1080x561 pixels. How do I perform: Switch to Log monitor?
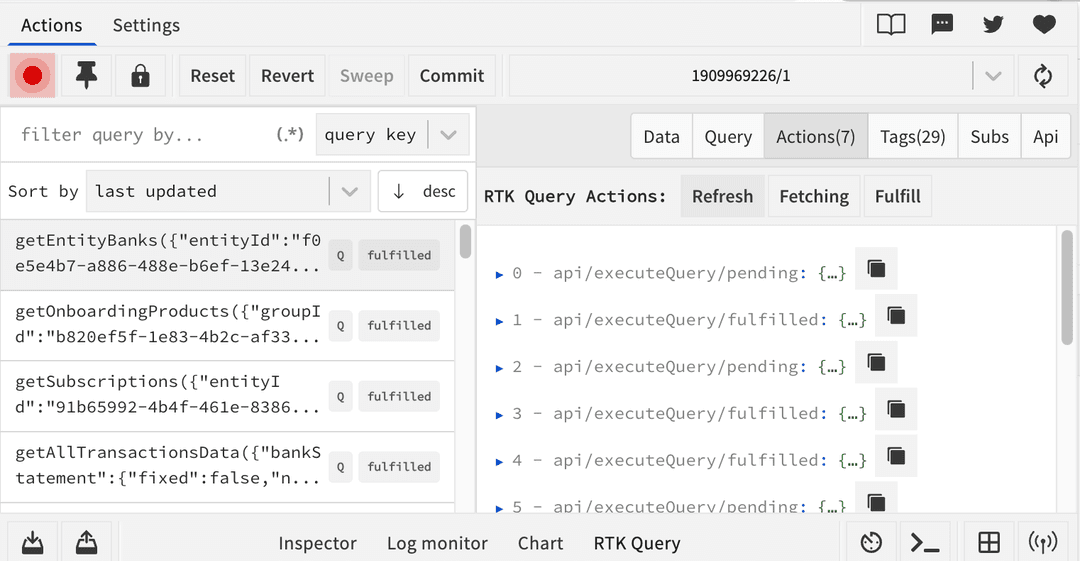pos(437,543)
